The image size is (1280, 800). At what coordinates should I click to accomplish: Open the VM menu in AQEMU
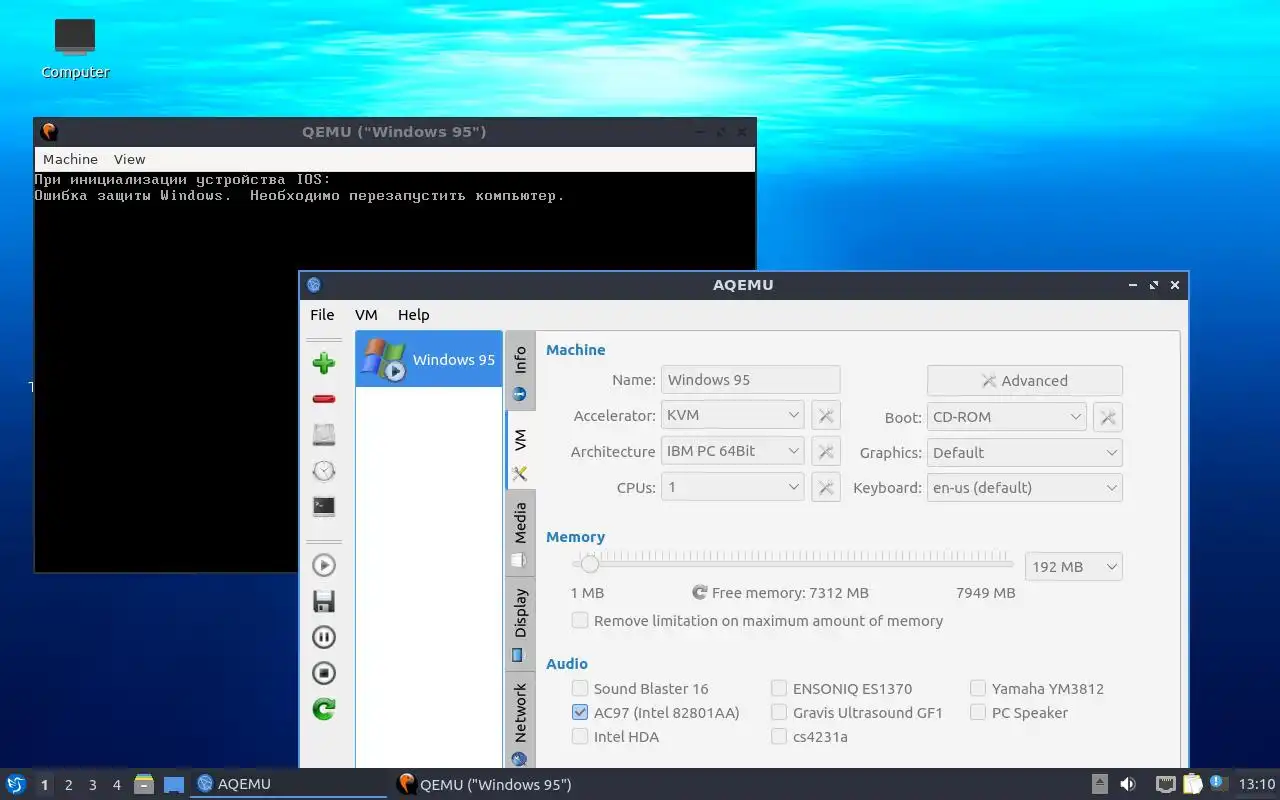click(x=366, y=314)
